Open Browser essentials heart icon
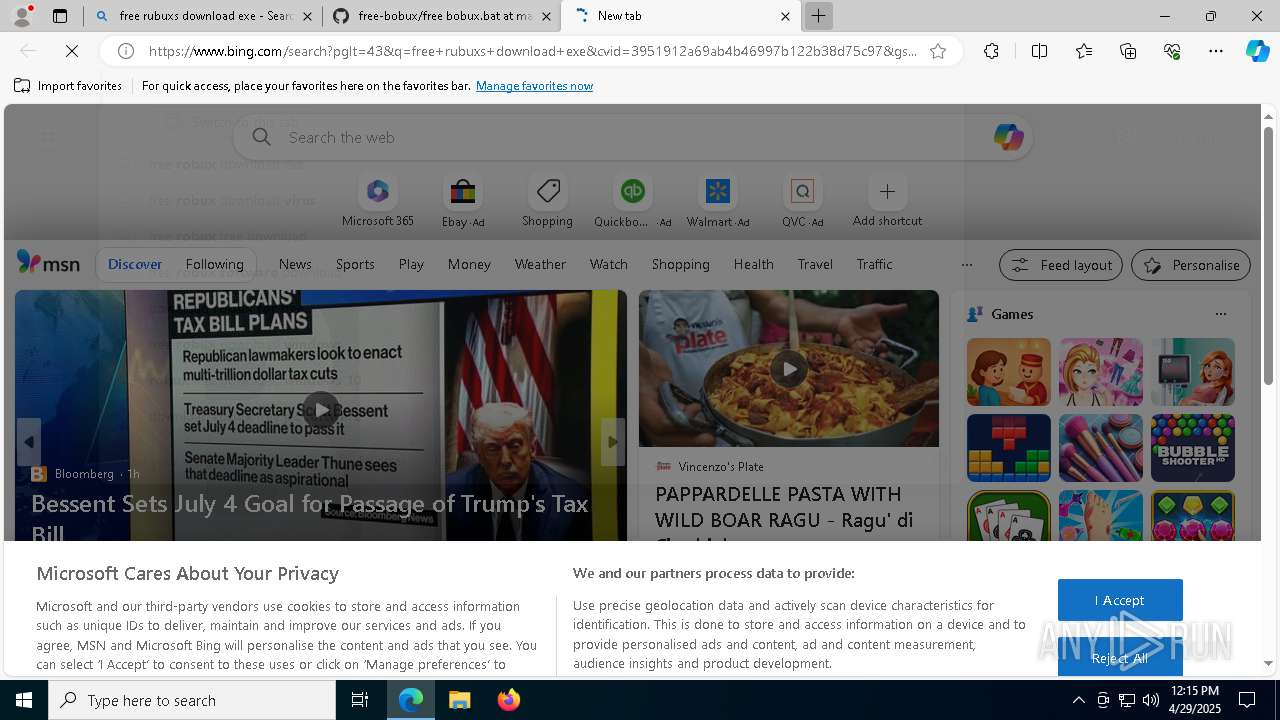 [1172, 51]
